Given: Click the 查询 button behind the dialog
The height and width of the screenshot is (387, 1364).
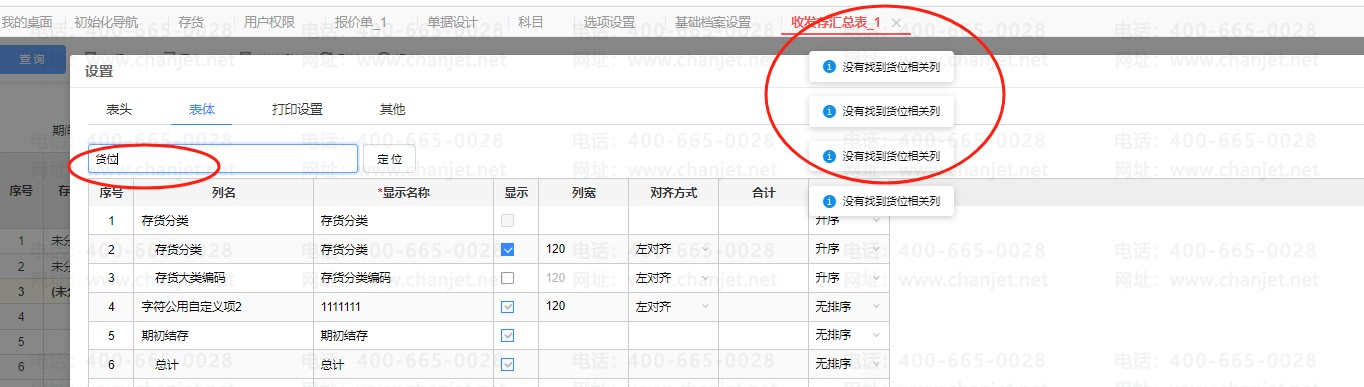Looking at the screenshot, I should [33, 59].
